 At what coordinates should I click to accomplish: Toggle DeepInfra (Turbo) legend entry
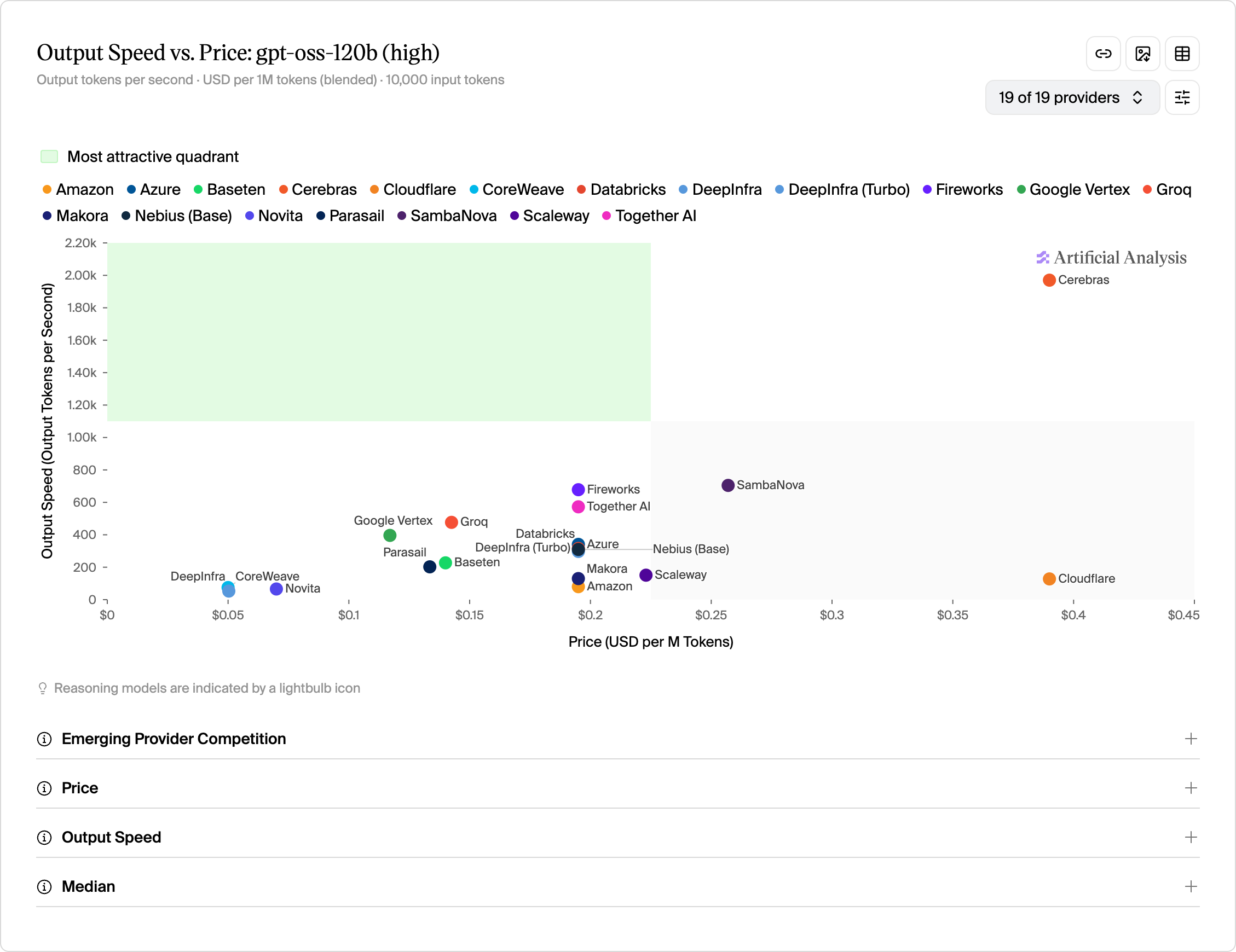pos(842,189)
